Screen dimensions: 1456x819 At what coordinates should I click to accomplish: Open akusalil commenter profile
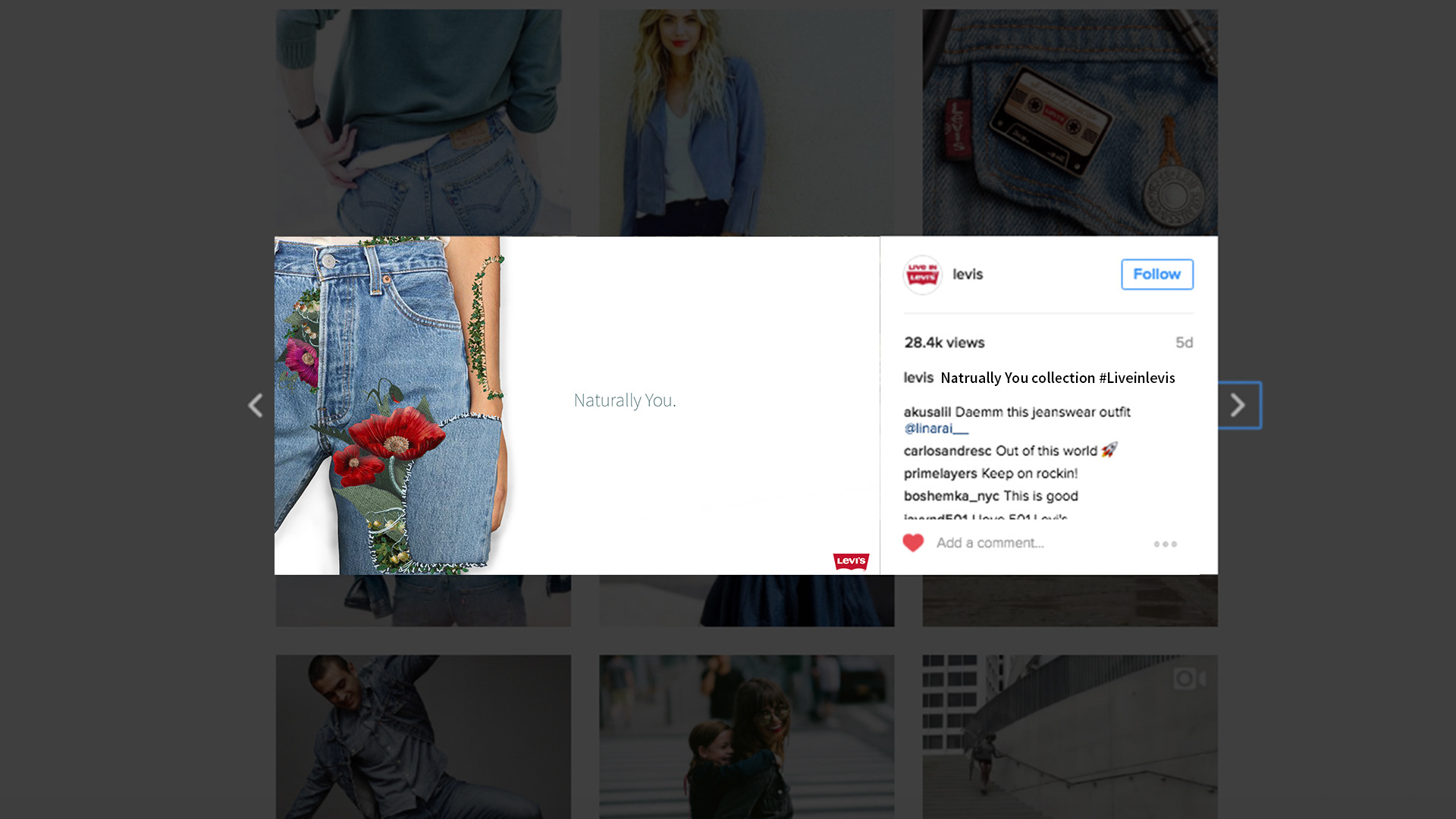pos(927,412)
